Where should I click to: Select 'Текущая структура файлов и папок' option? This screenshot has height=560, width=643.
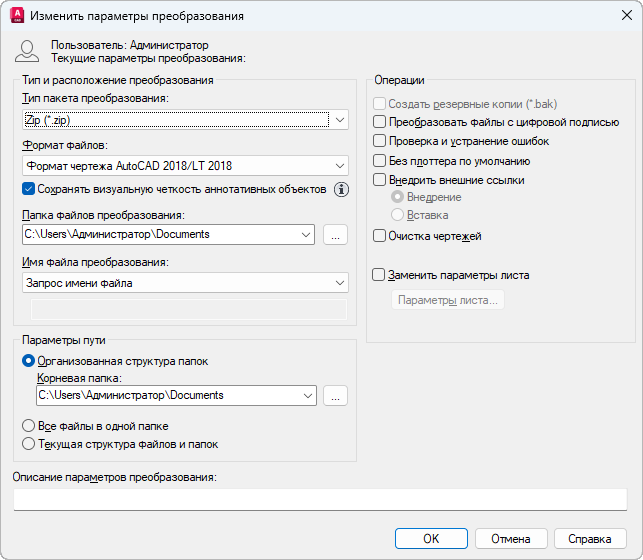tap(28, 444)
